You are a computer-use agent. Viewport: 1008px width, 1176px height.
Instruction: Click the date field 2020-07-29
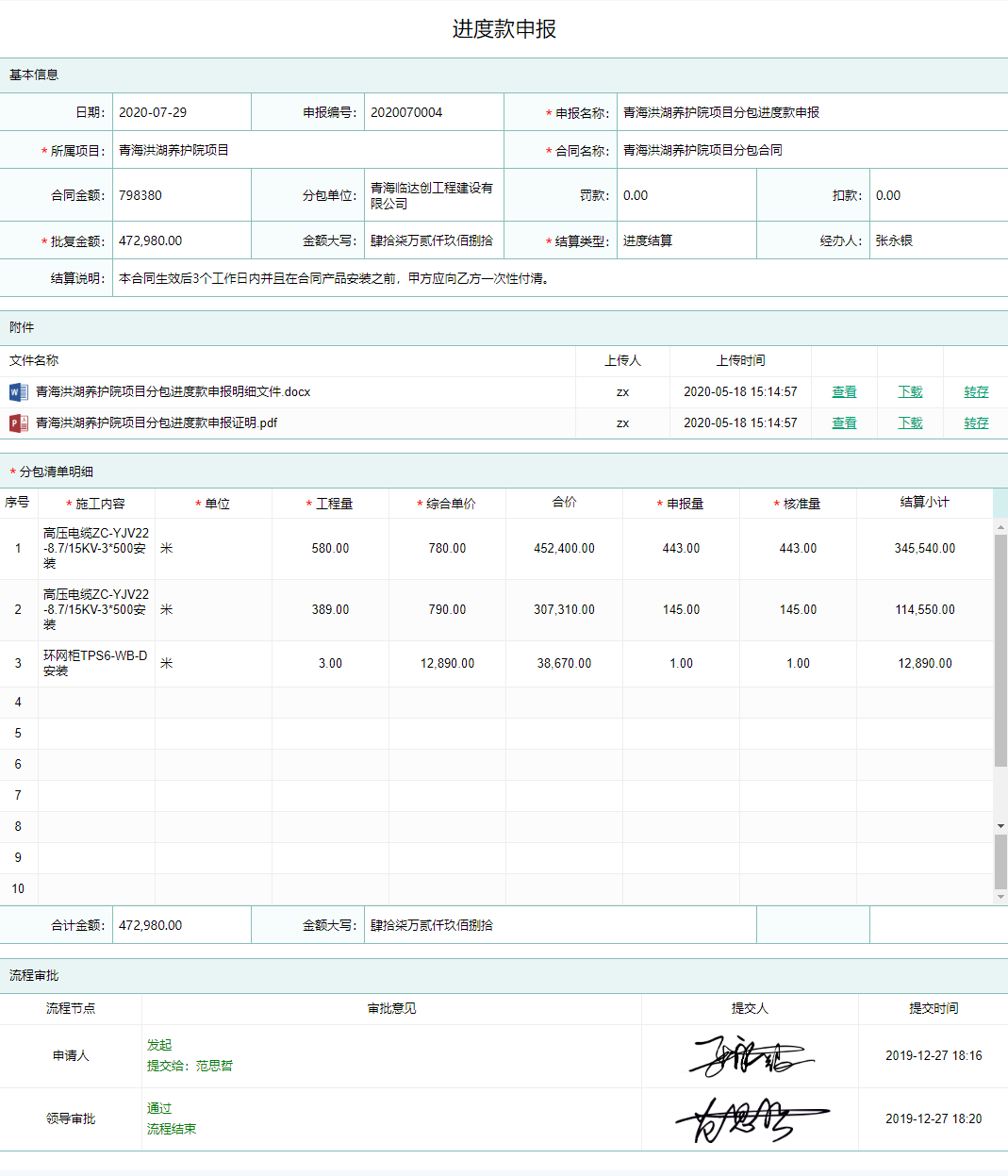(182, 112)
